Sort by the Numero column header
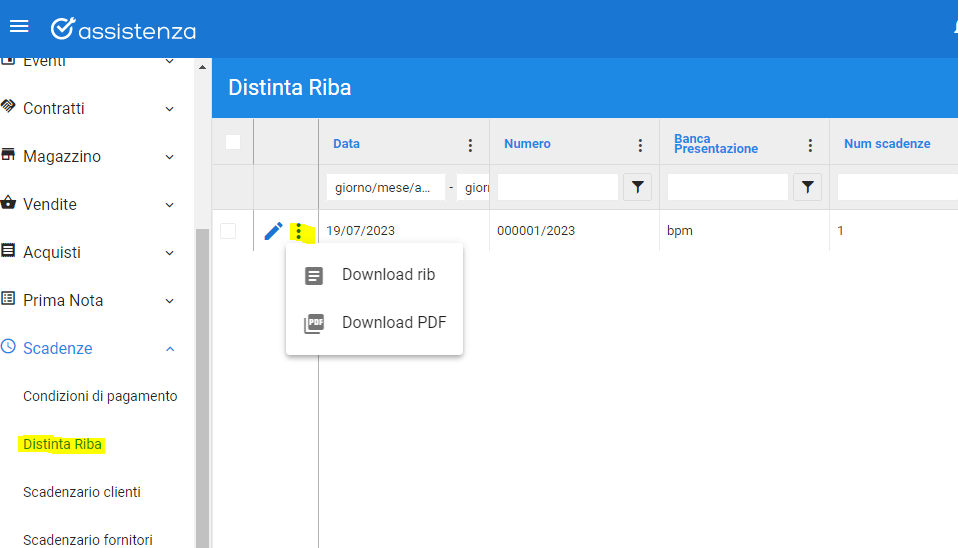Viewport: 958px width, 548px height. click(527, 144)
